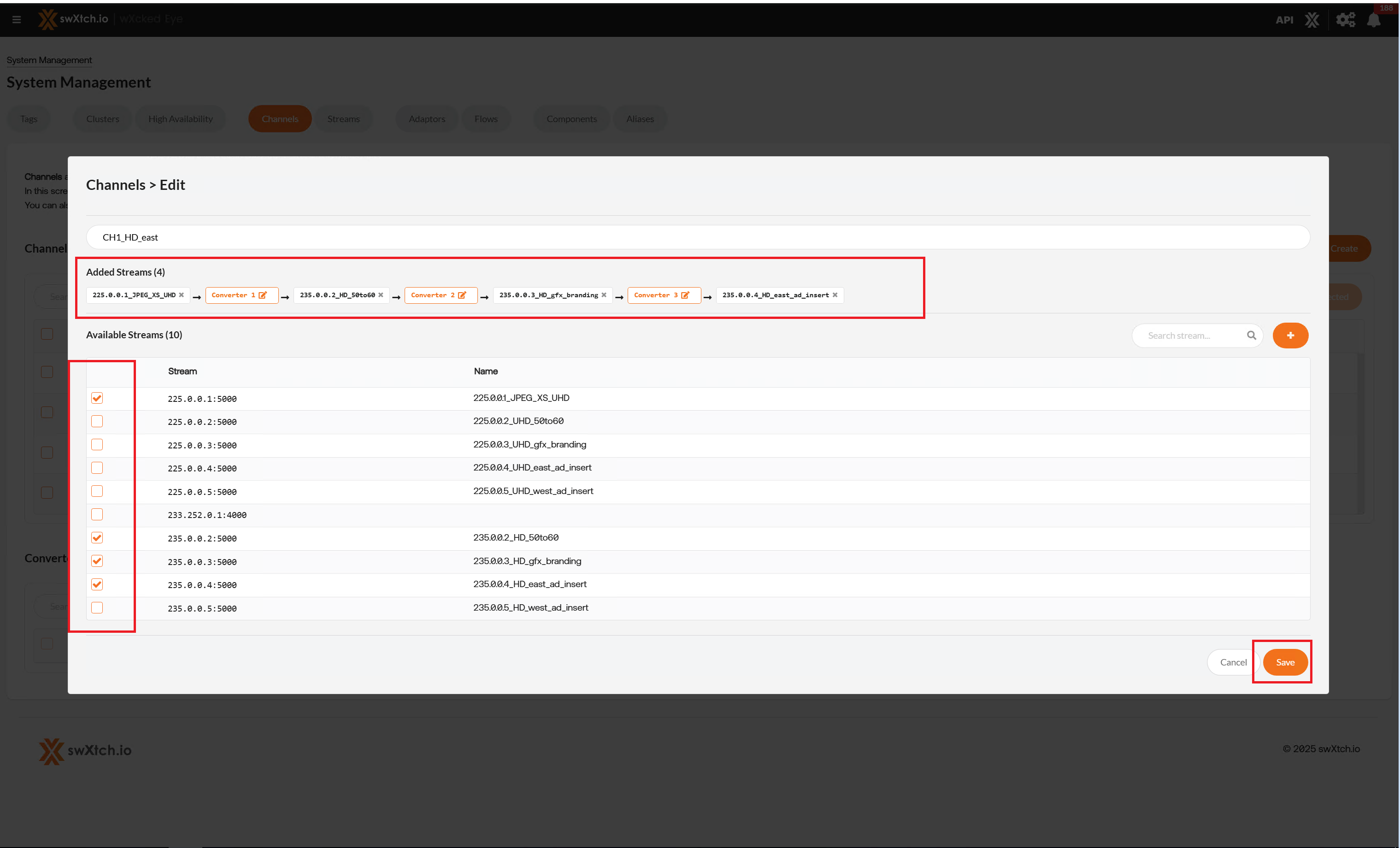Enable the 235.0.0.5:5000 stream checkbox
This screenshot has height=848, width=1400.
pos(97,607)
